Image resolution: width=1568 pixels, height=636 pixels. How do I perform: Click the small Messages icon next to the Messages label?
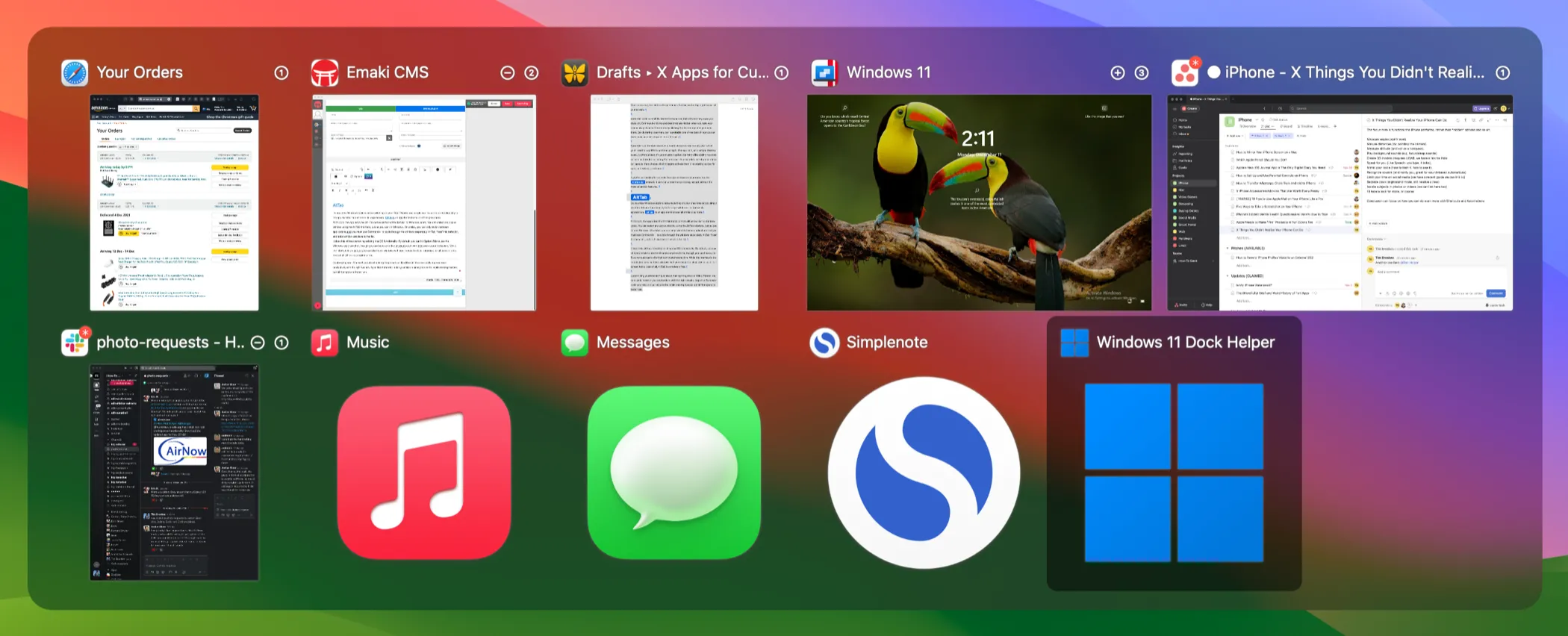pyautogui.click(x=575, y=343)
